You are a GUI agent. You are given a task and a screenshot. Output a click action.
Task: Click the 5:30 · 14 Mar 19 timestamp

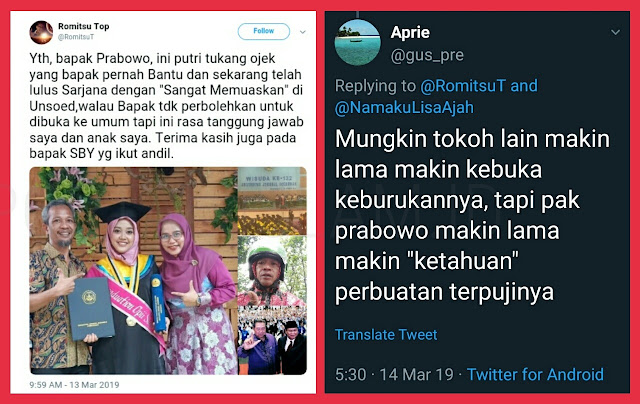(x=394, y=374)
